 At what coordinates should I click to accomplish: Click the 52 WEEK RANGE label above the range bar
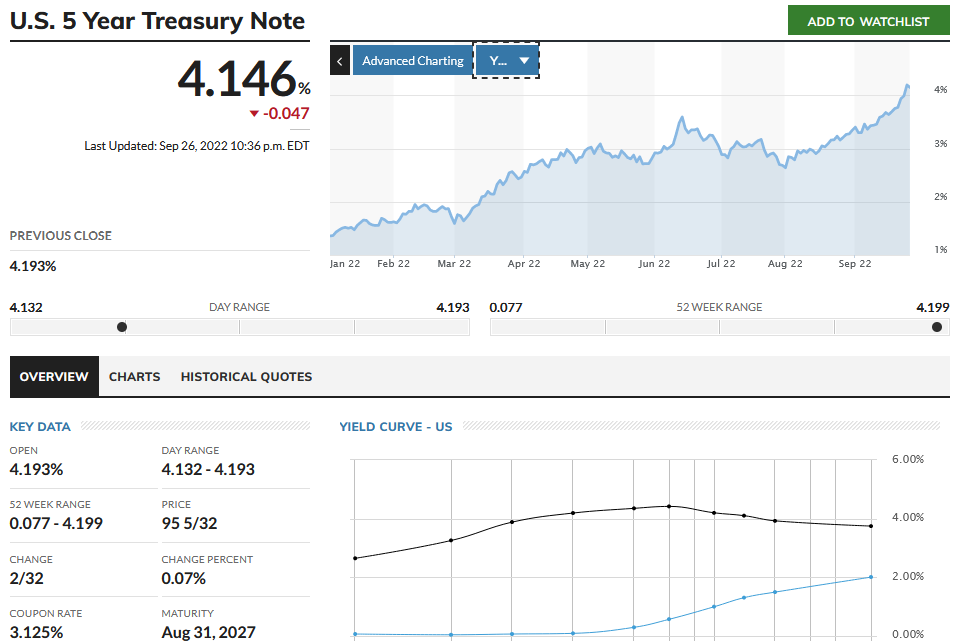tap(719, 308)
